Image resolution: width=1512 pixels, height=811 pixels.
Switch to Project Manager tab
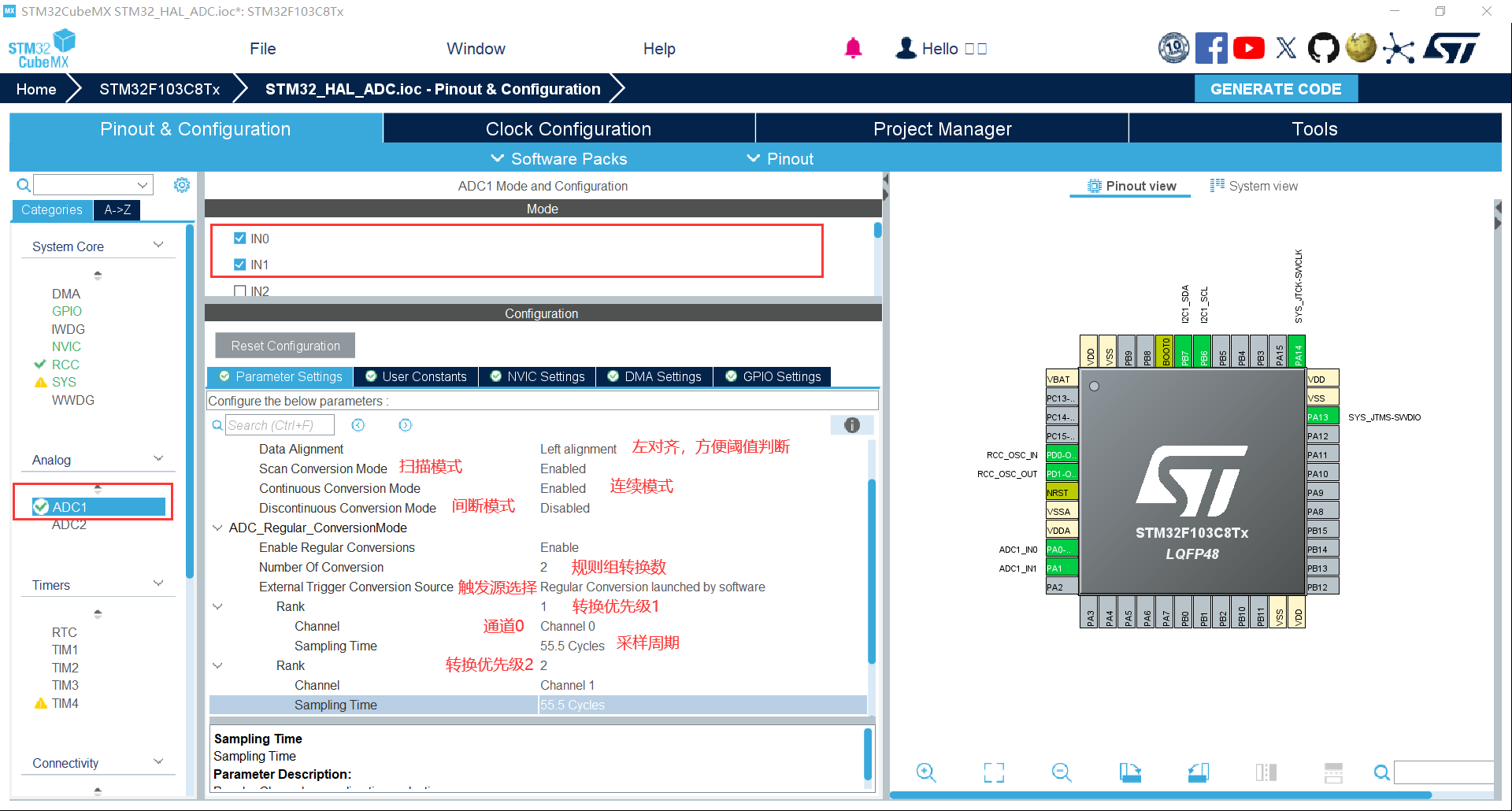click(x=942, y=128)
